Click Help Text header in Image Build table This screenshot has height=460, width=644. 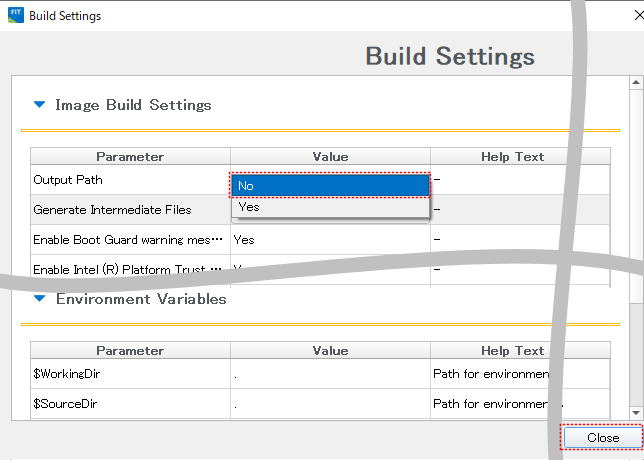pyautogui.click(x=514, y=156)
